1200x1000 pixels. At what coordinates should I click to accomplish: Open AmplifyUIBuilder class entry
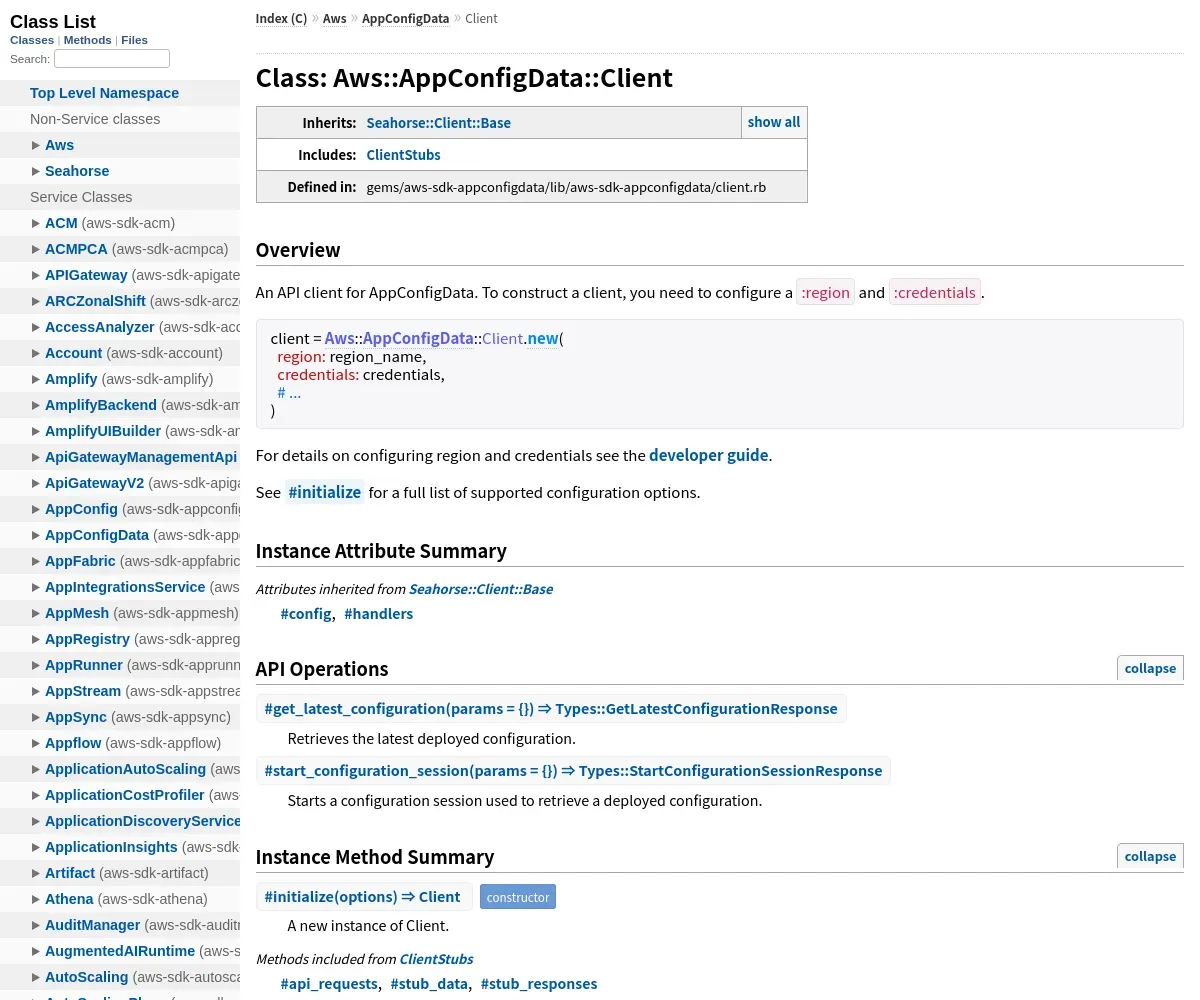pyautogui.click(x=103, y=431)
